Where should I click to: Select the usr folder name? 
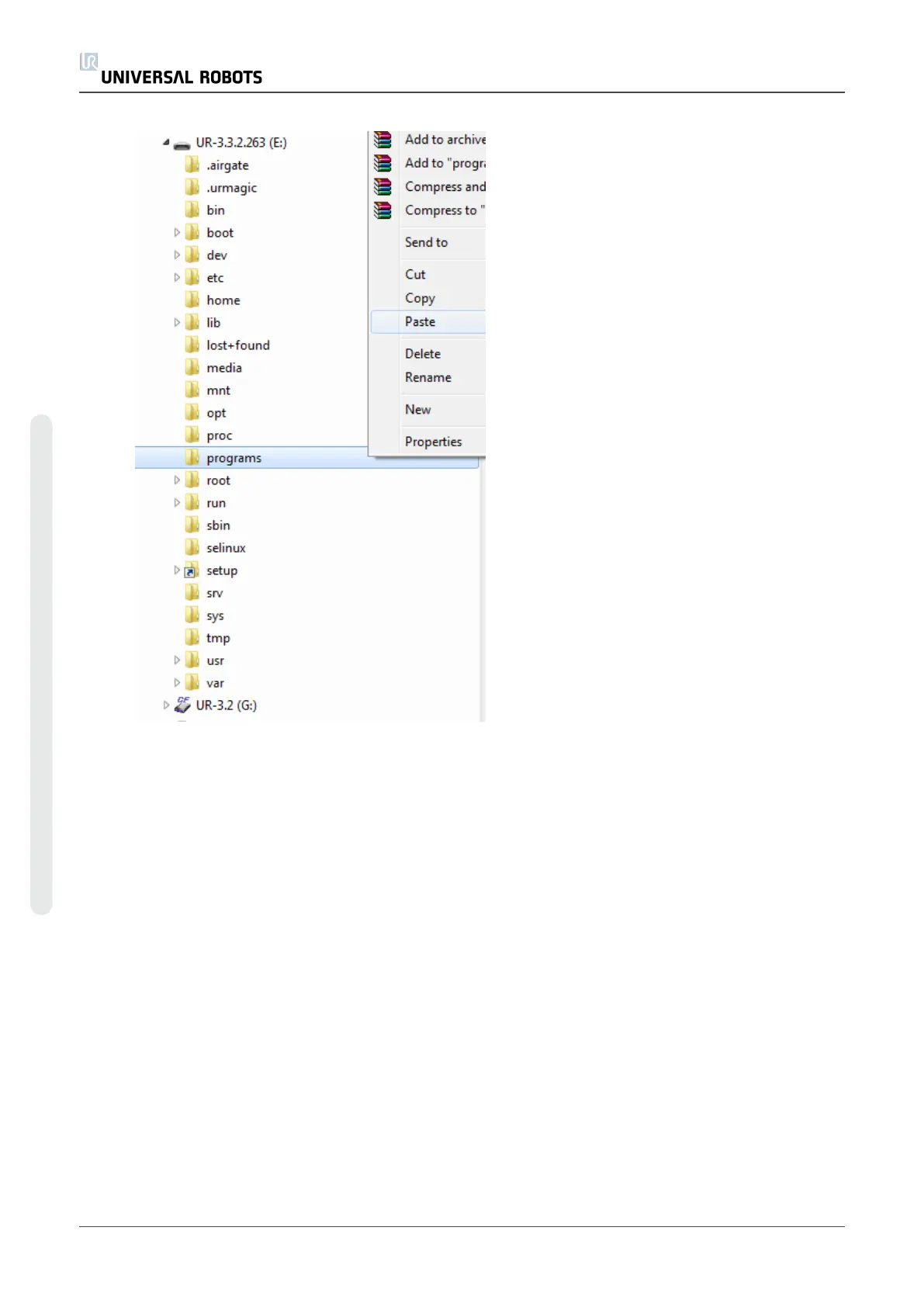216,660
